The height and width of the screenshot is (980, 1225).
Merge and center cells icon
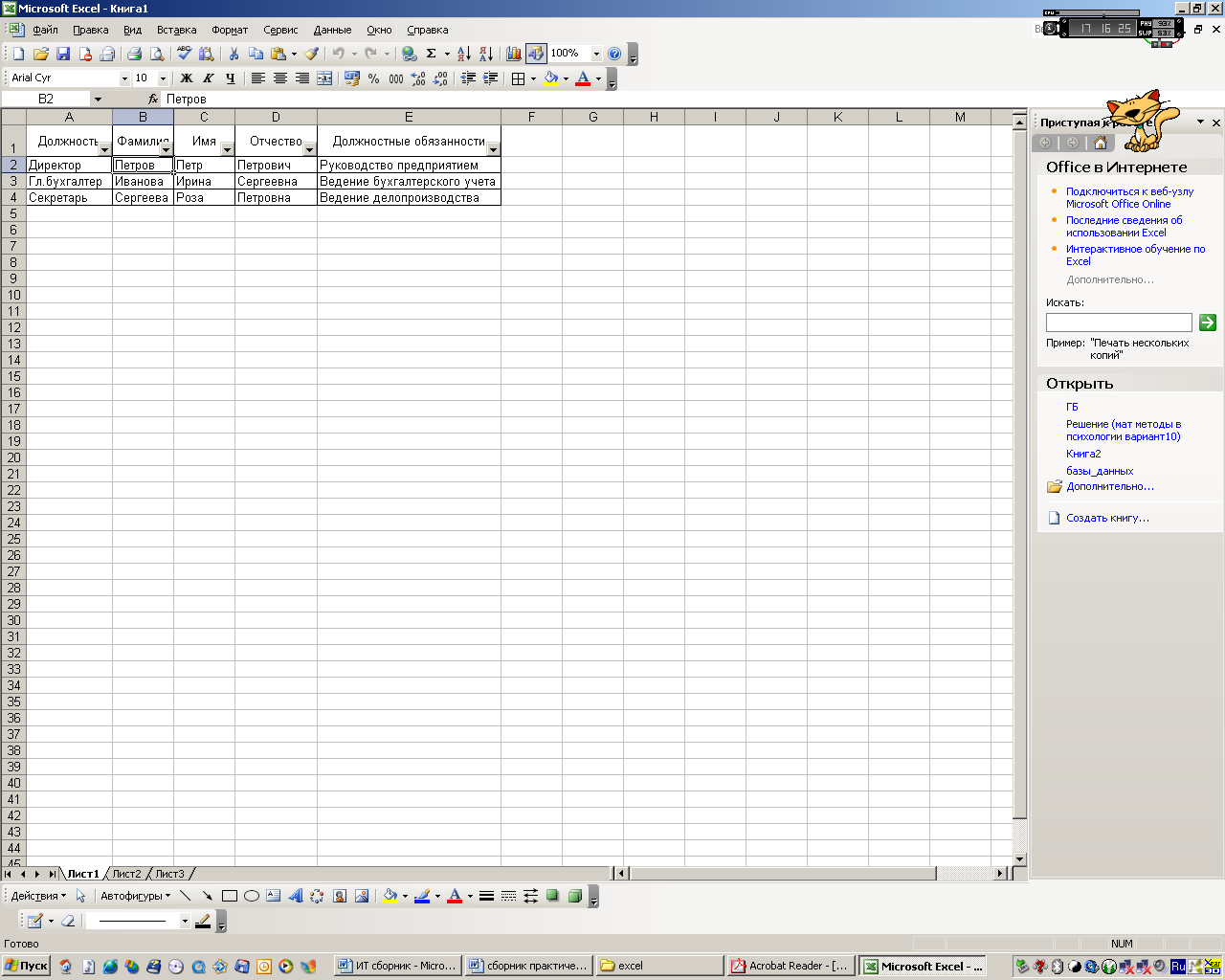tap(324, 78)
